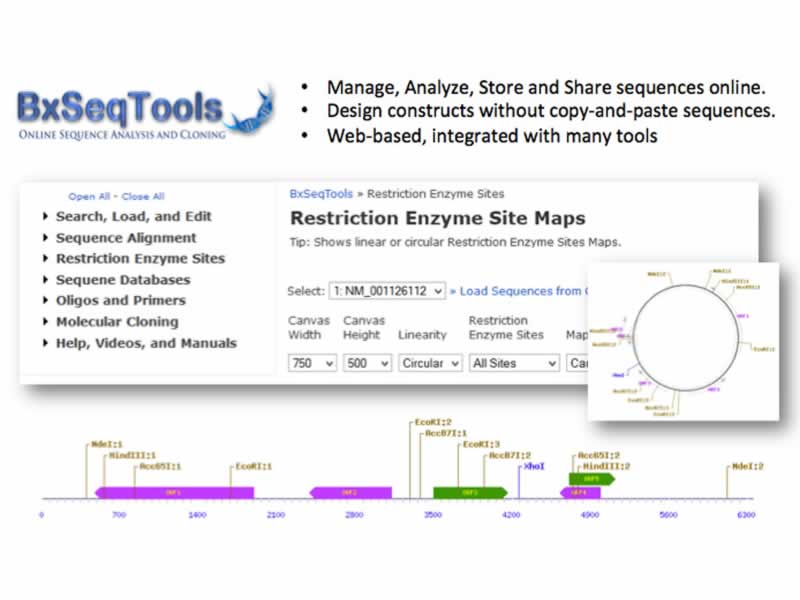Image resolution: width=800 pixels, height=600 pixels.
Task: Click the second purple ORF arrow near 2800
Action: pos(349,492)
